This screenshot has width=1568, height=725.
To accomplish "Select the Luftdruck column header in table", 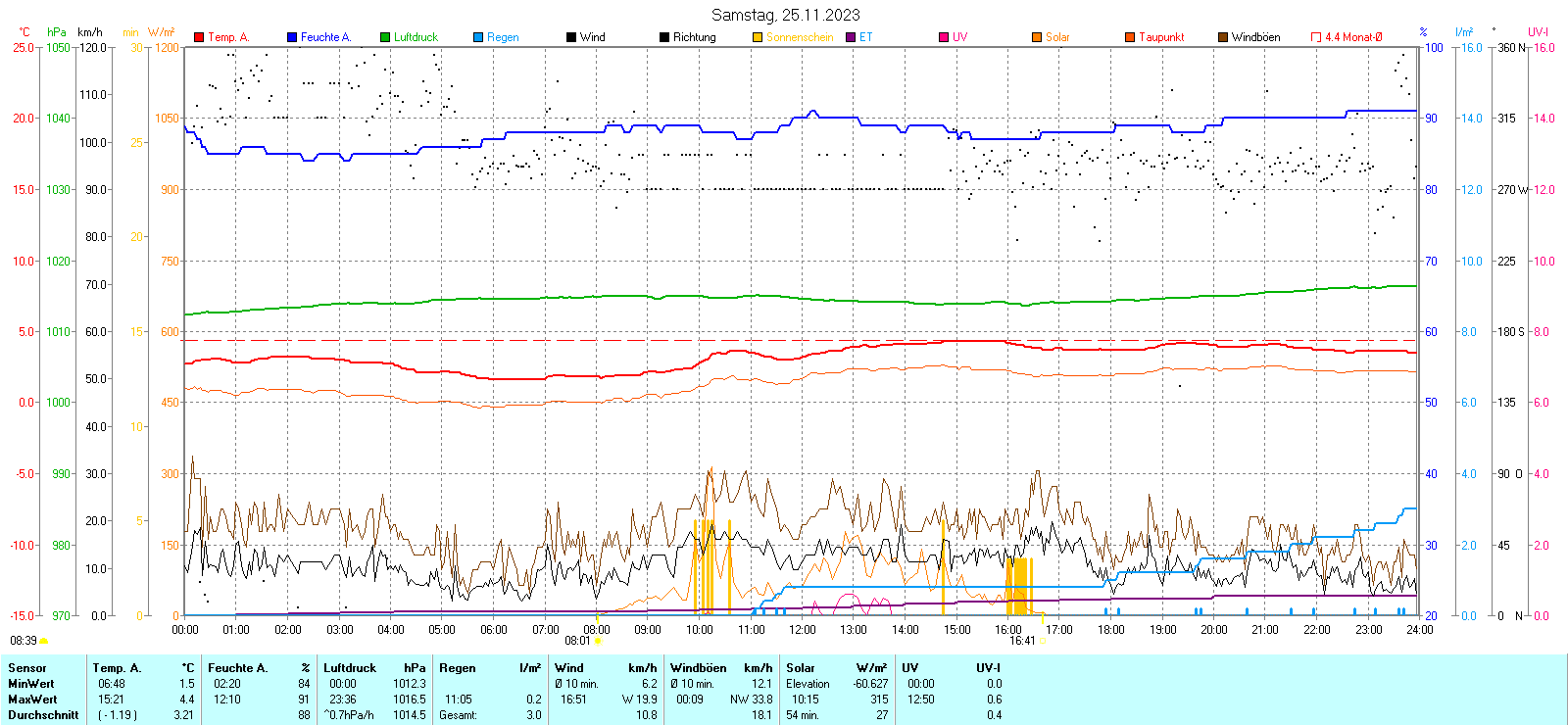I will (x=350, y=668).
